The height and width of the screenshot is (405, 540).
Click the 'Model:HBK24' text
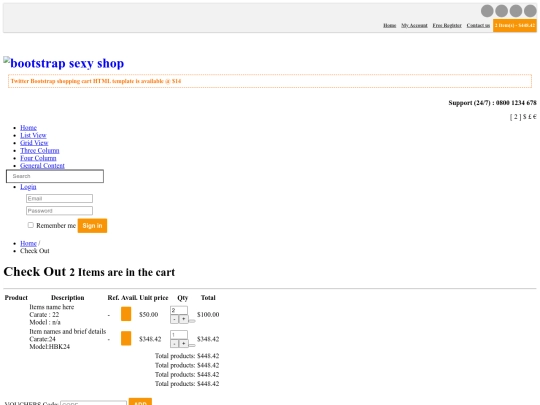coord(50,347)
